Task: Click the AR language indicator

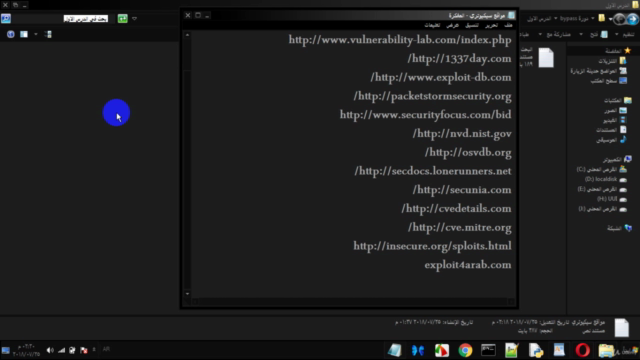Action: [x=106, y=349]
